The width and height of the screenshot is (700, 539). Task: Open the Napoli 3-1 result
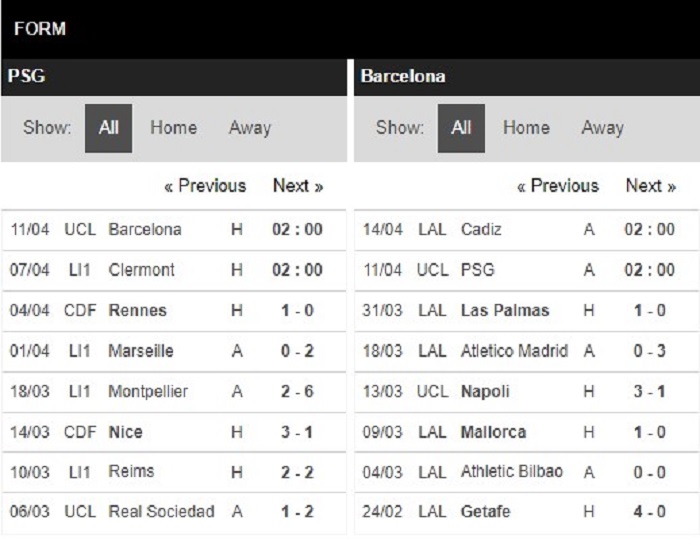click(527, 392)
